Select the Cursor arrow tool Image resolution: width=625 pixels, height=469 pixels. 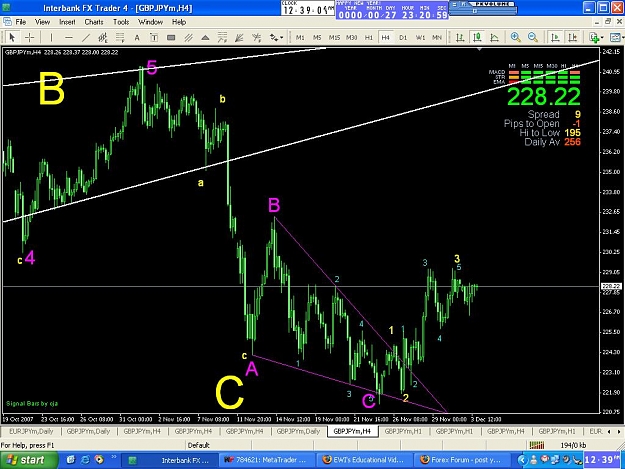pyautogui.click(x=12, y=37)
